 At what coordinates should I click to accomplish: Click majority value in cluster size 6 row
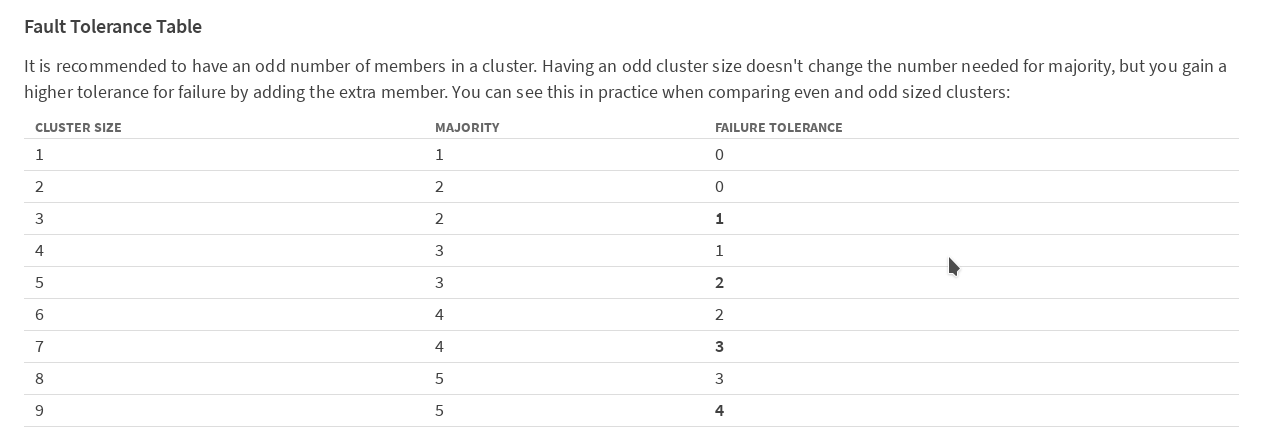pyautogui.click(x=439, y=315)
